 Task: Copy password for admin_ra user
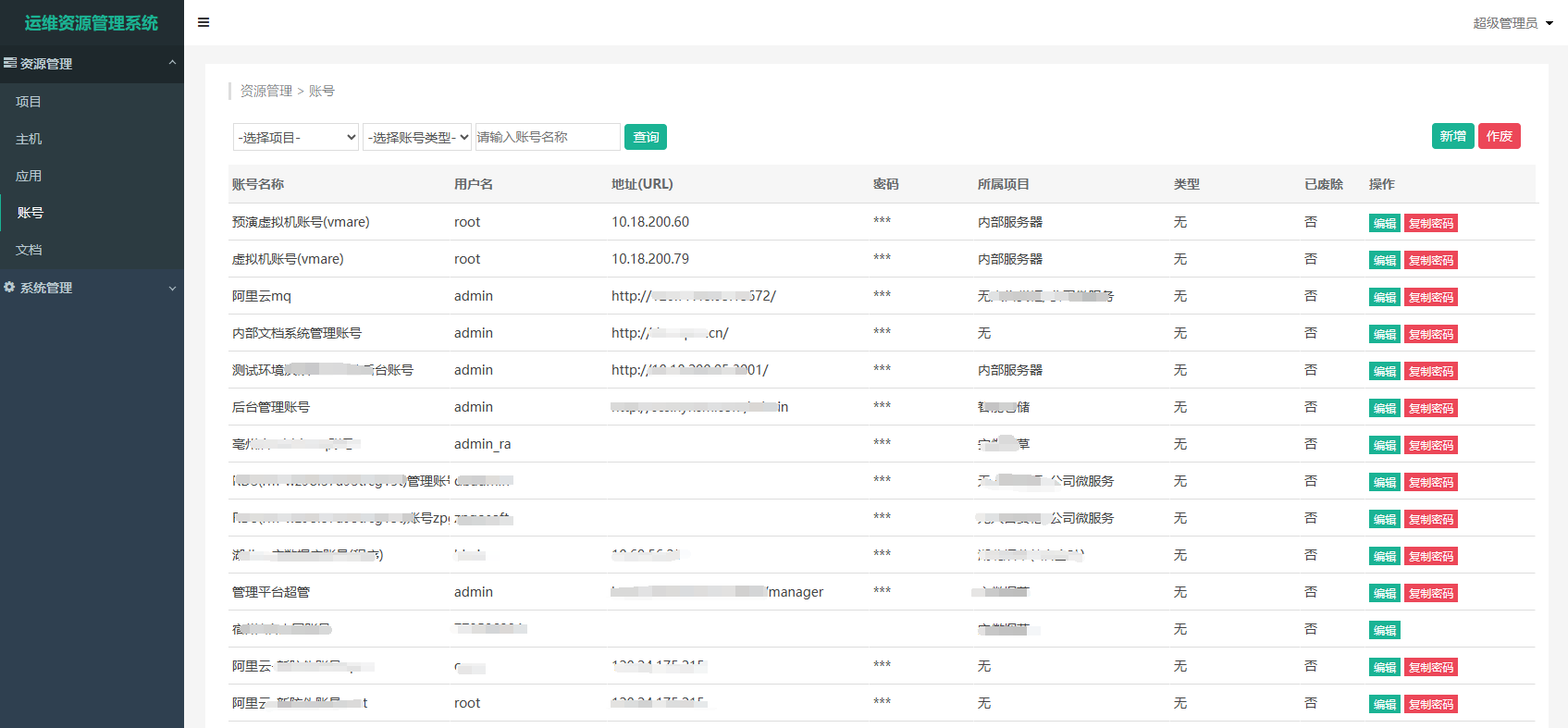1430,445
